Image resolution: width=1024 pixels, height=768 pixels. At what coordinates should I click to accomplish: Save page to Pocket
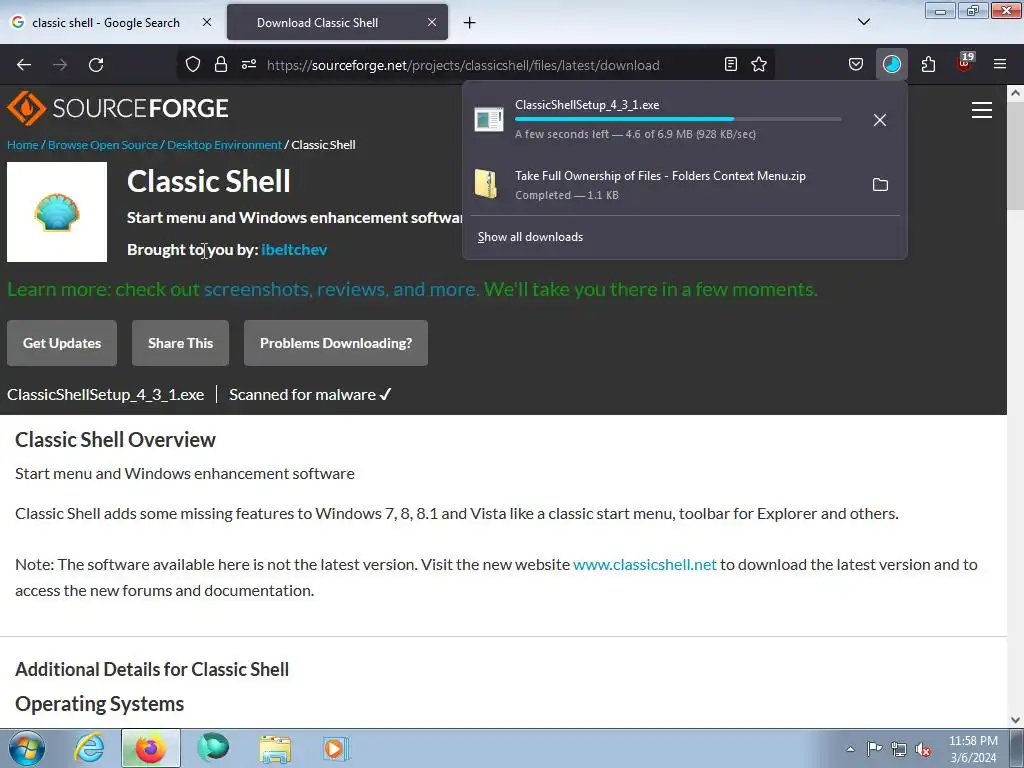(x=856, y=65)
